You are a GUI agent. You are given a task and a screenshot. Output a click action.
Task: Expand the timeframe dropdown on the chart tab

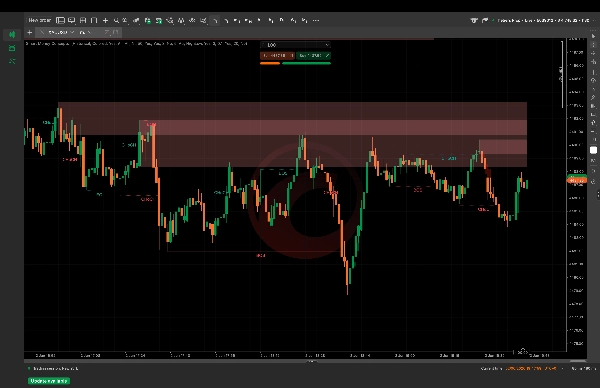89,33
